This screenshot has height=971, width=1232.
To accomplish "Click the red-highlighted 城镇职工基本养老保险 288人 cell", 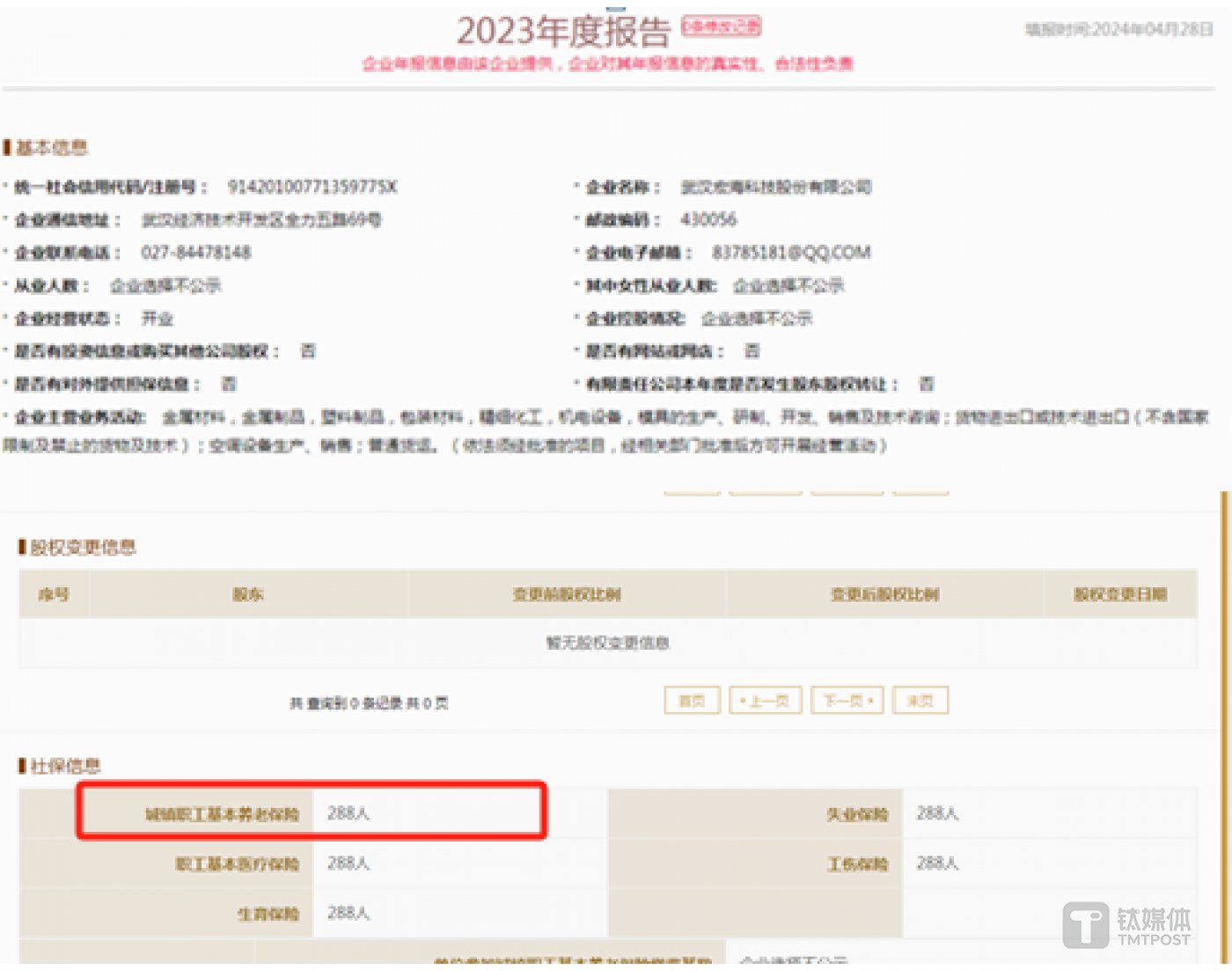I will [312, 812].
